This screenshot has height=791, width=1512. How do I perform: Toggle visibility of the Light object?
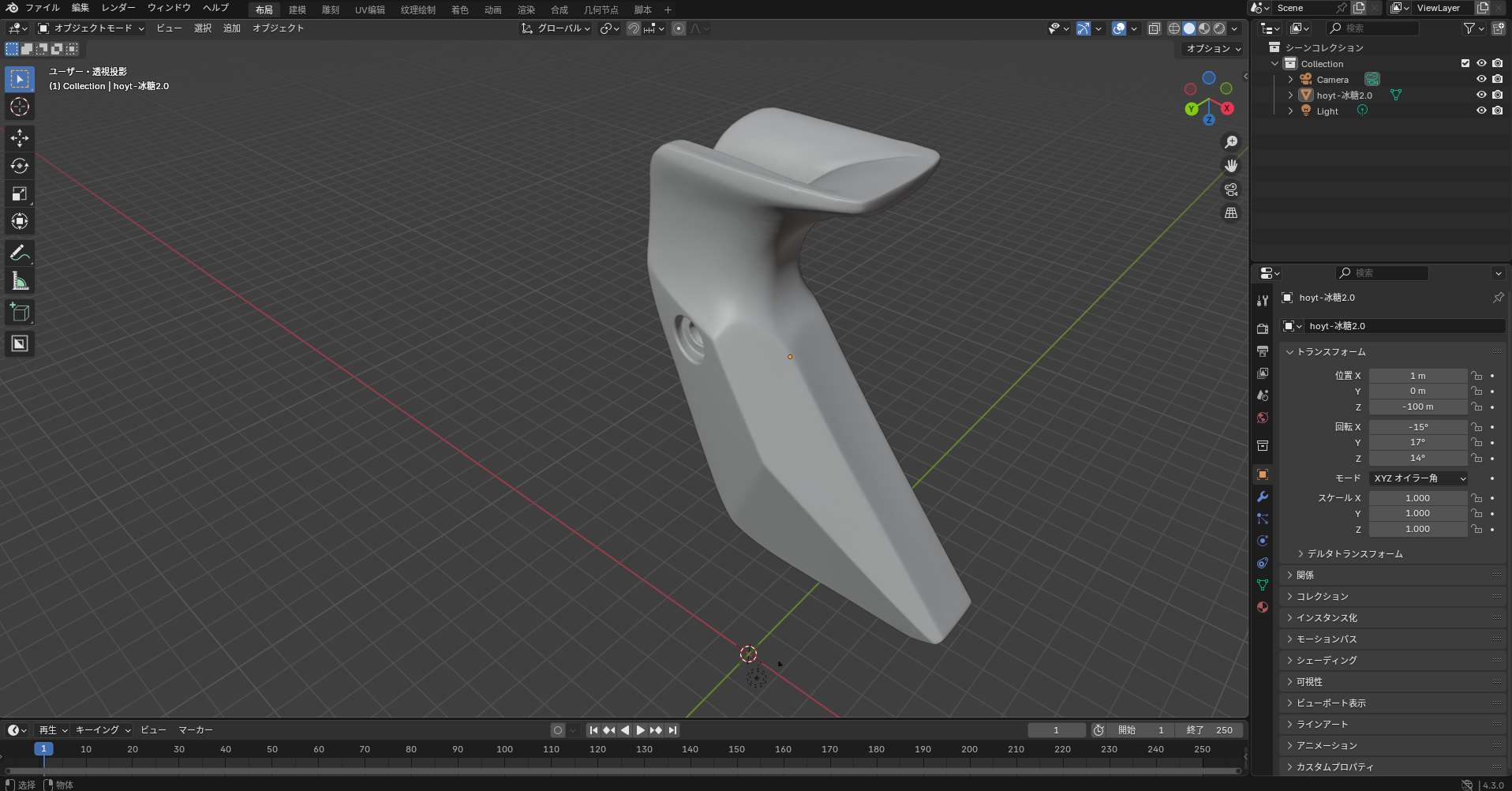pos(1481,111)
